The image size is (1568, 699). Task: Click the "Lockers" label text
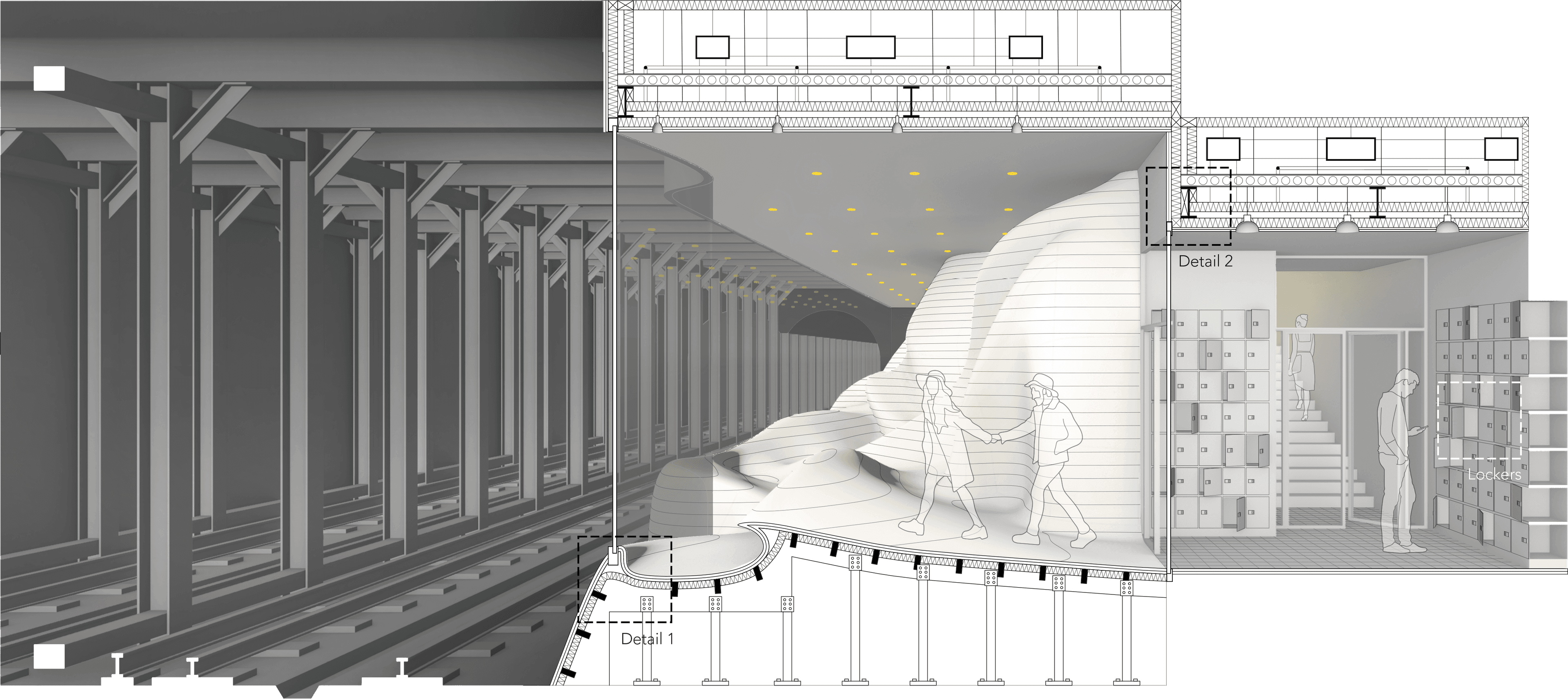pos(1494,474)
